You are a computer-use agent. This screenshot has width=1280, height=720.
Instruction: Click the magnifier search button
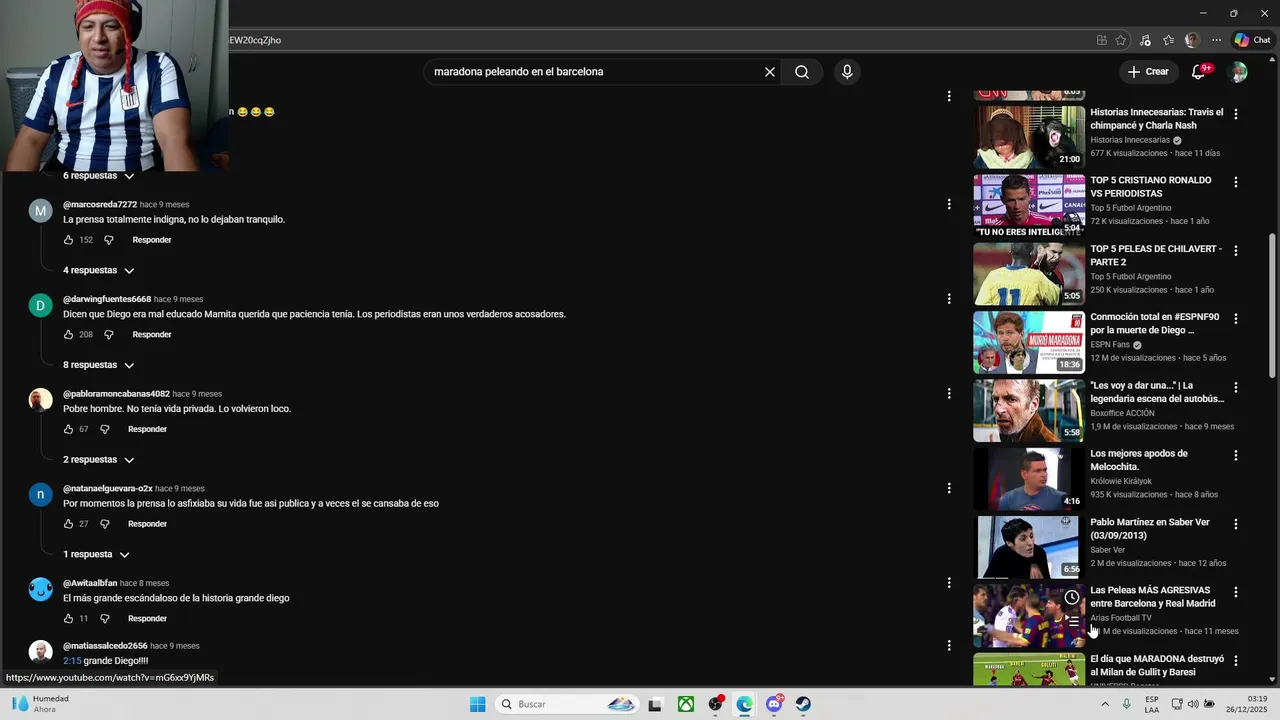point(802,72)
